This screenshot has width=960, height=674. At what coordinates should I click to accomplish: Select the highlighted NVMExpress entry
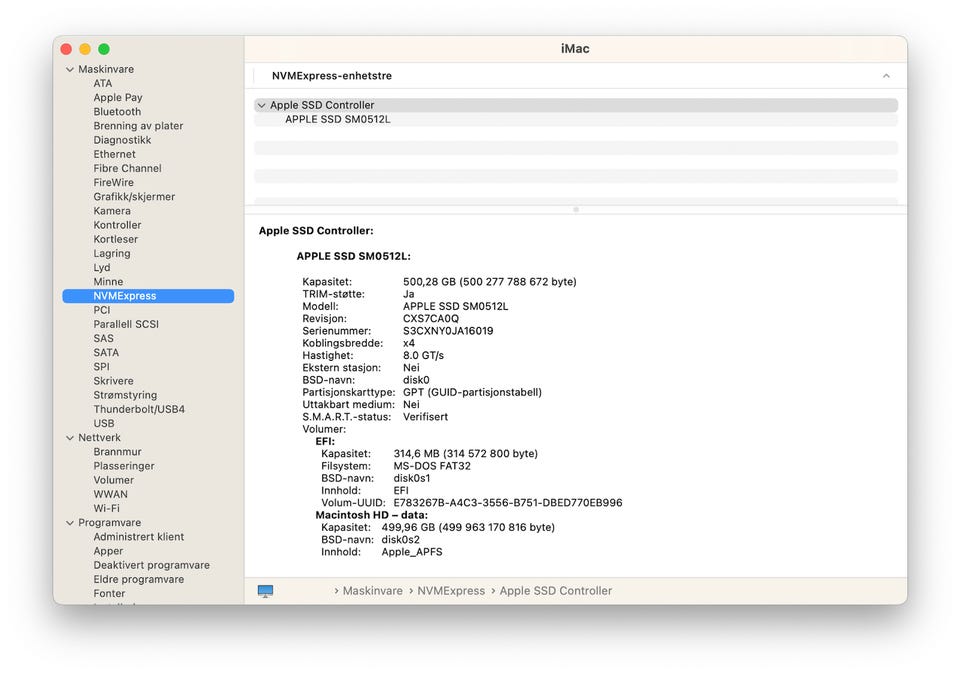[148, 296]
